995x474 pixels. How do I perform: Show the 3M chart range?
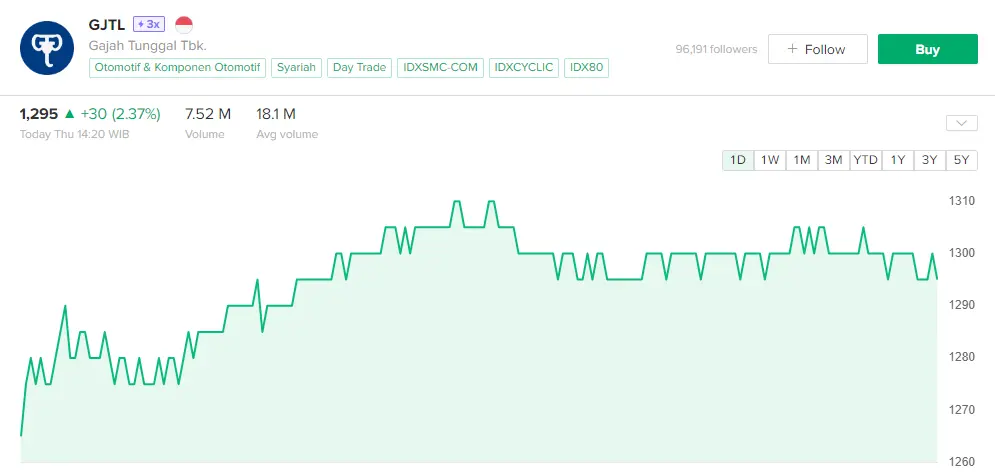click(x=833, y=160)
